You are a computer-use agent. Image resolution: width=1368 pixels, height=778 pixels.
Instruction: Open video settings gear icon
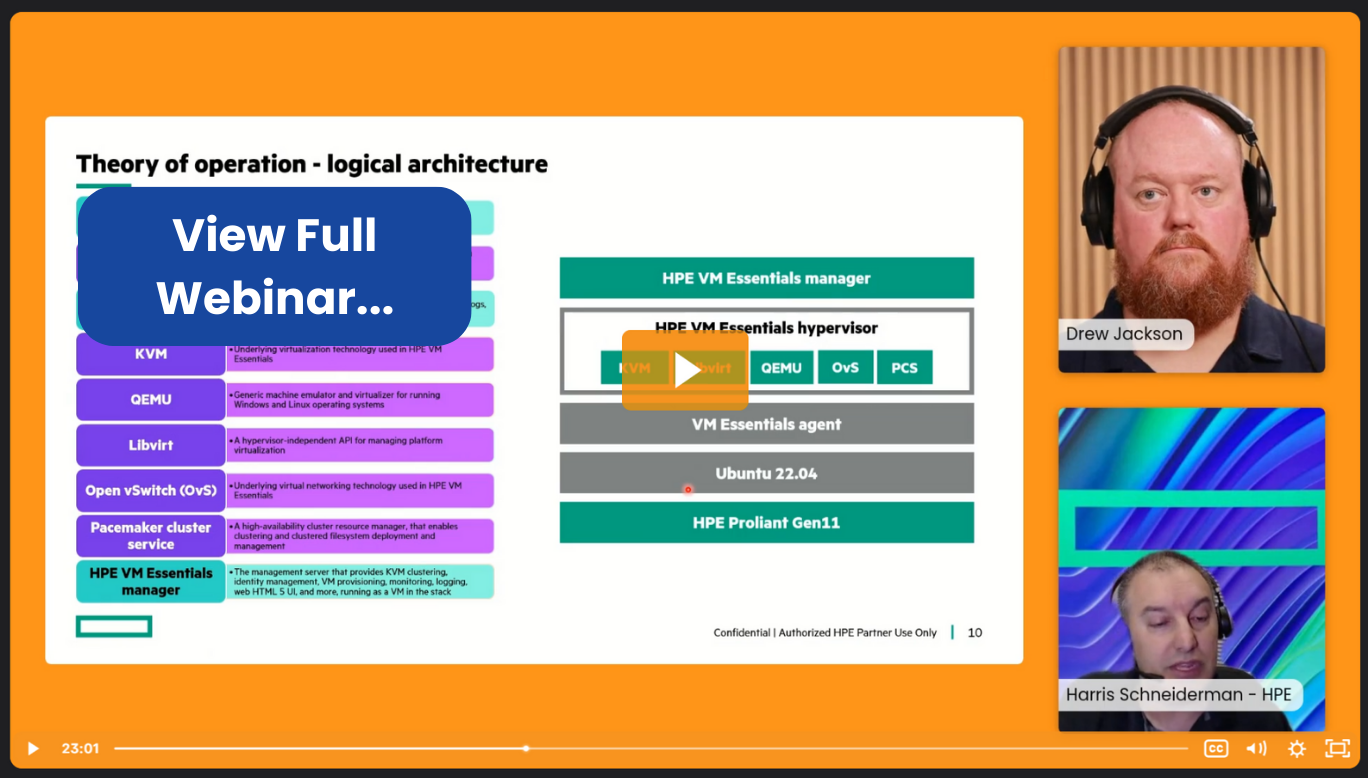1297,748
